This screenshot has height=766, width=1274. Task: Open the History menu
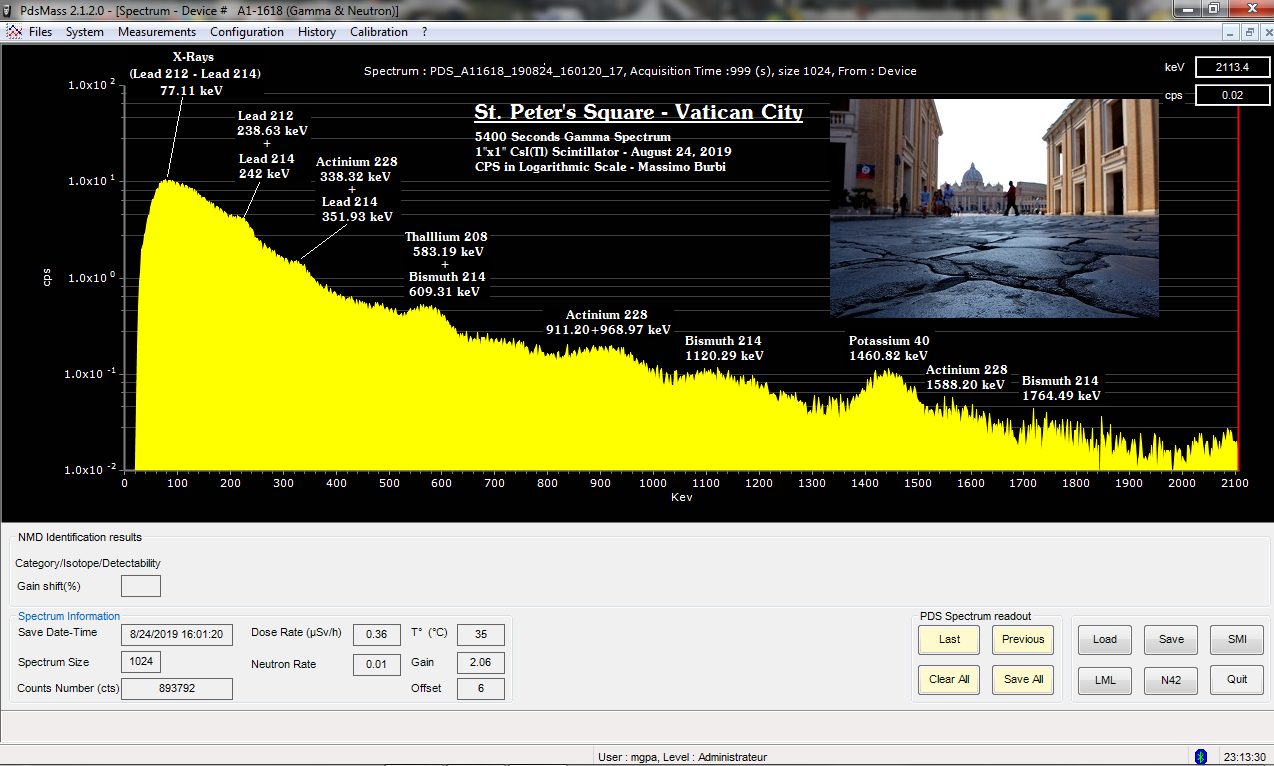316,32
